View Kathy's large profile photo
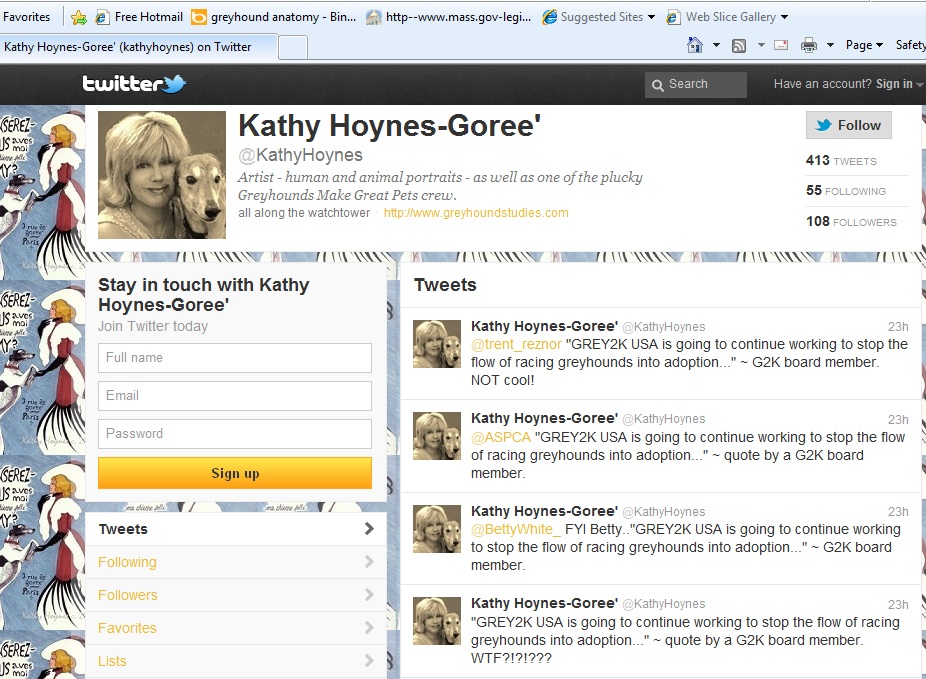 (x=162, y=175)
